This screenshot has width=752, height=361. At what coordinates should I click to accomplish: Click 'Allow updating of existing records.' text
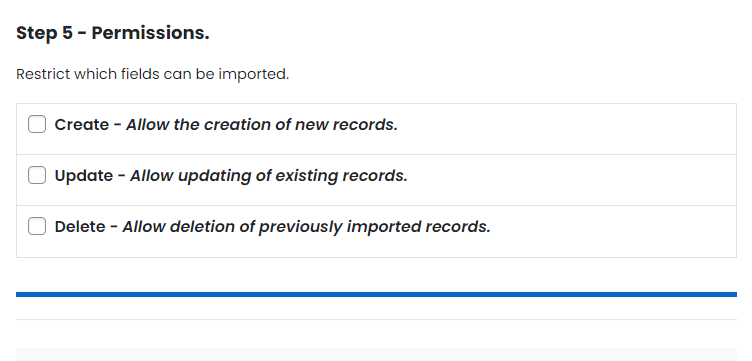tap(269, 176)
